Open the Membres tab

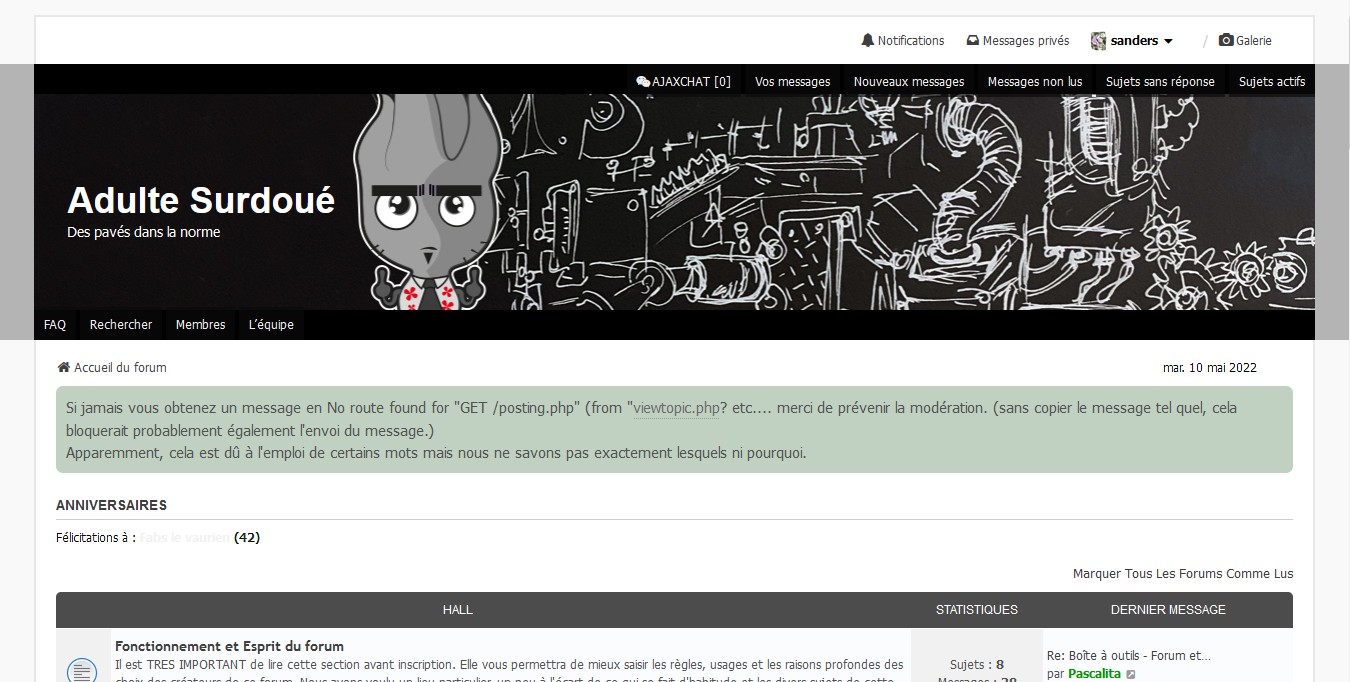click(200, 325)
